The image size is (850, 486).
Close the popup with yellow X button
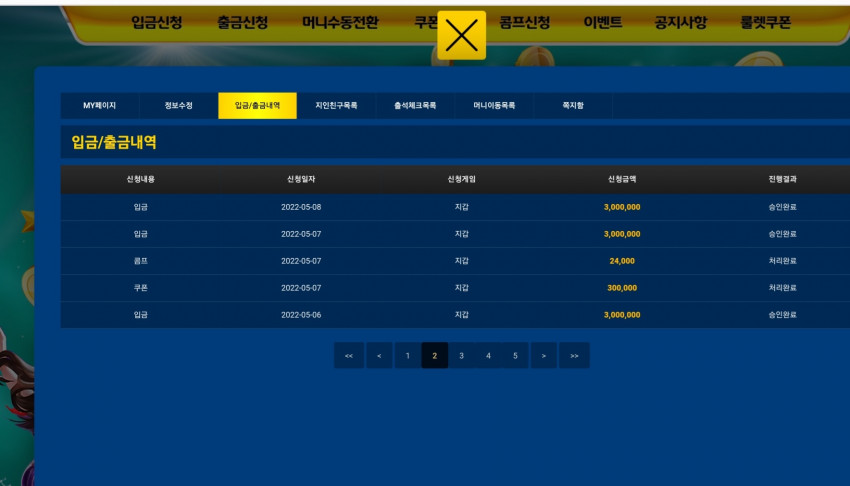tap(461, 35)
